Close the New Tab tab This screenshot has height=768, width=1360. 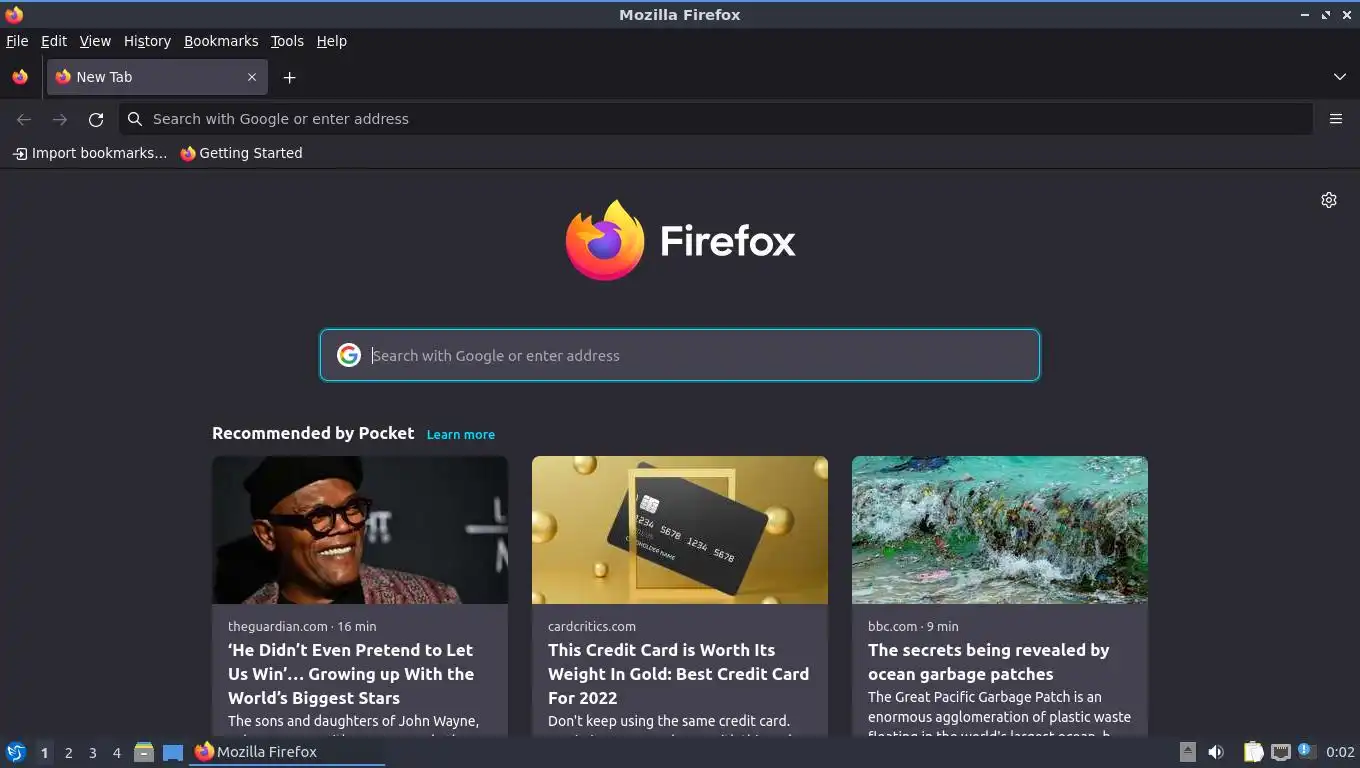point(252,77)
